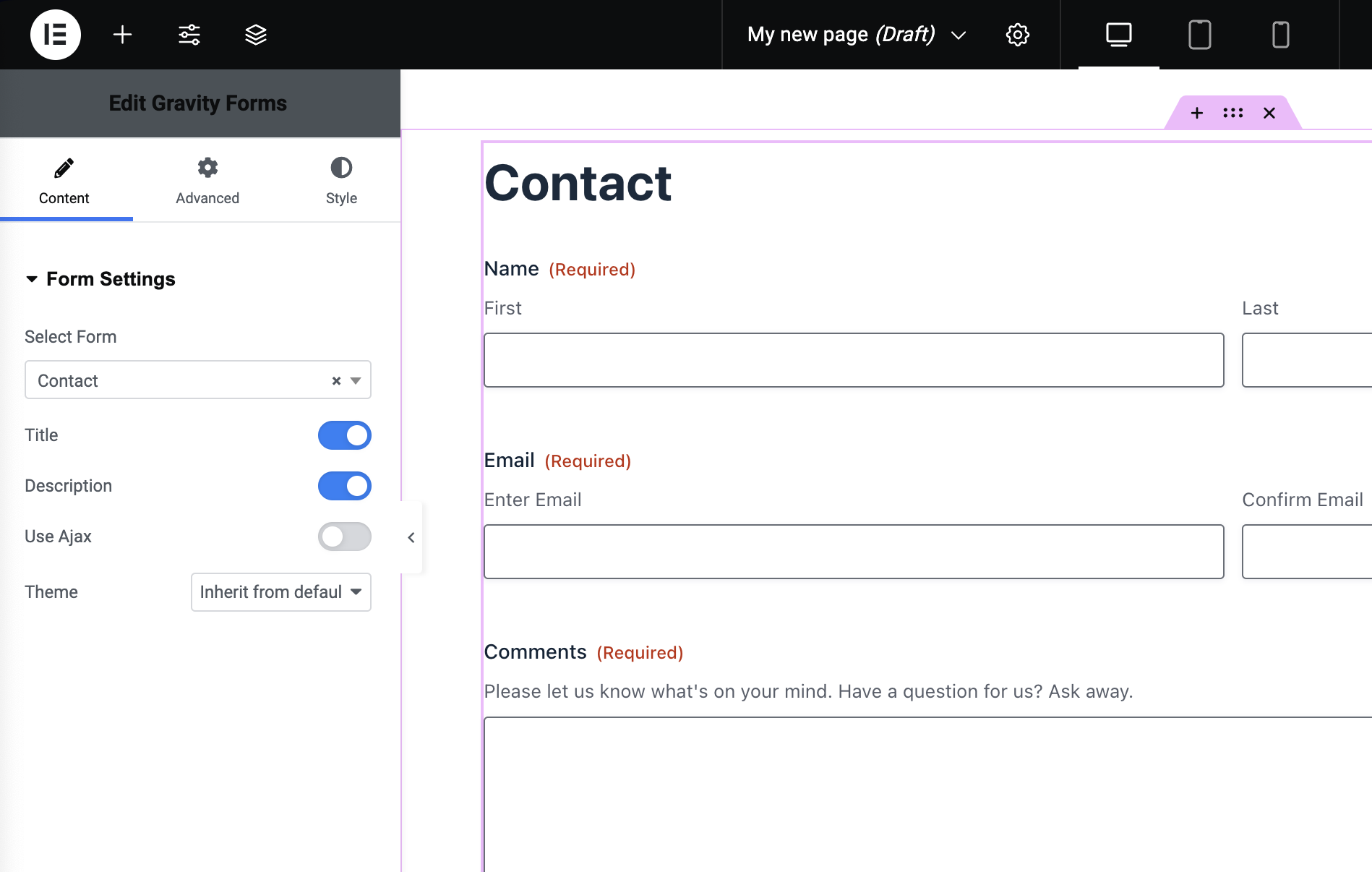Open the Theme dropdown
Viewport: 1372px width, 872px height.
click(280, 592)
